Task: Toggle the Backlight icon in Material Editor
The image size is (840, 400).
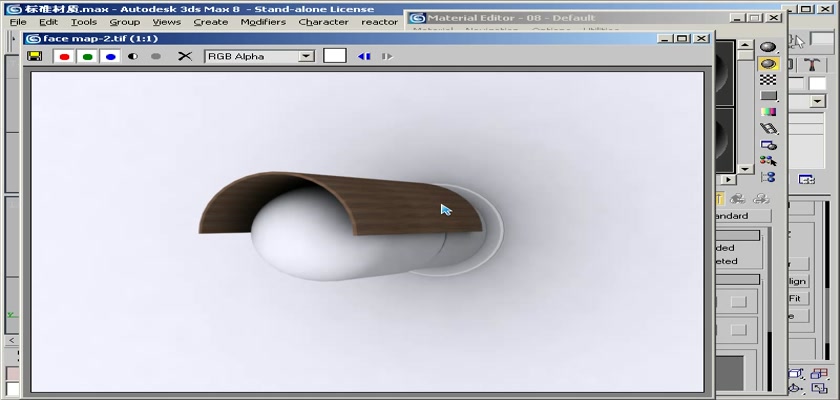Action: pyautogui.click(x=768, y=63)
